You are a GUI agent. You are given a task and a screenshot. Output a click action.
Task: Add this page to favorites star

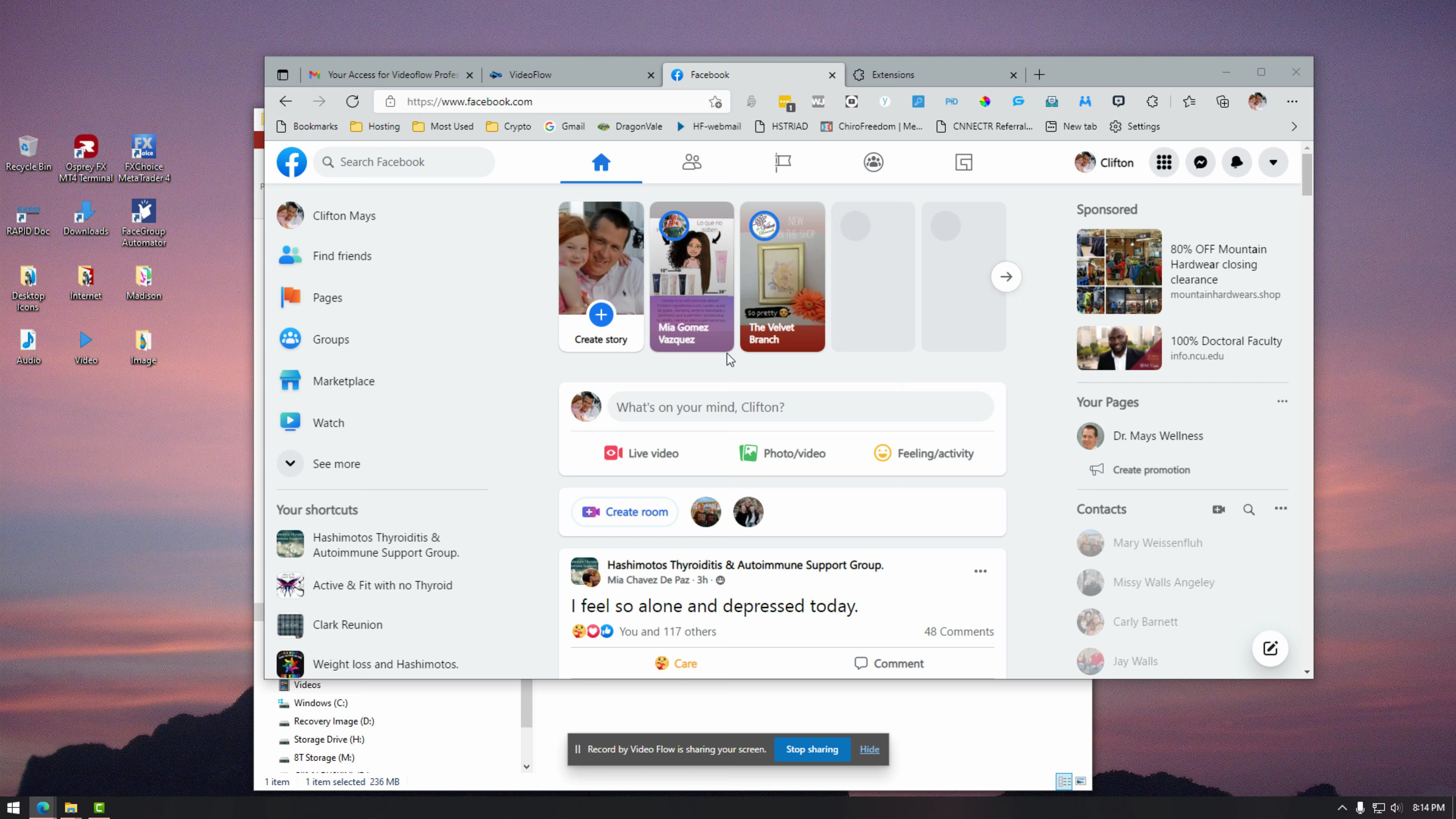(715, 102)
